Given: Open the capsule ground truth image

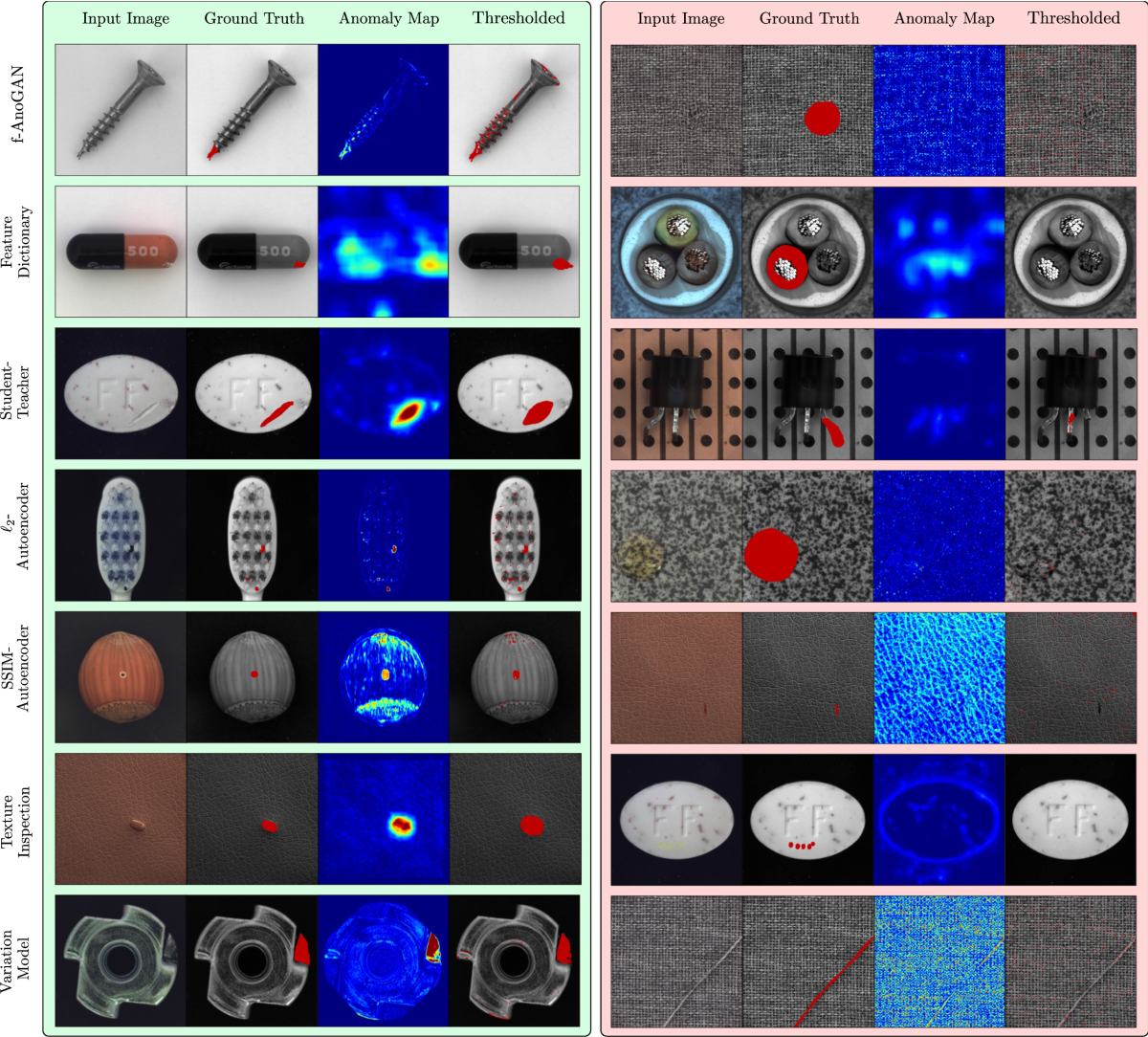Looking at the screenshot, I should point(252,252).
